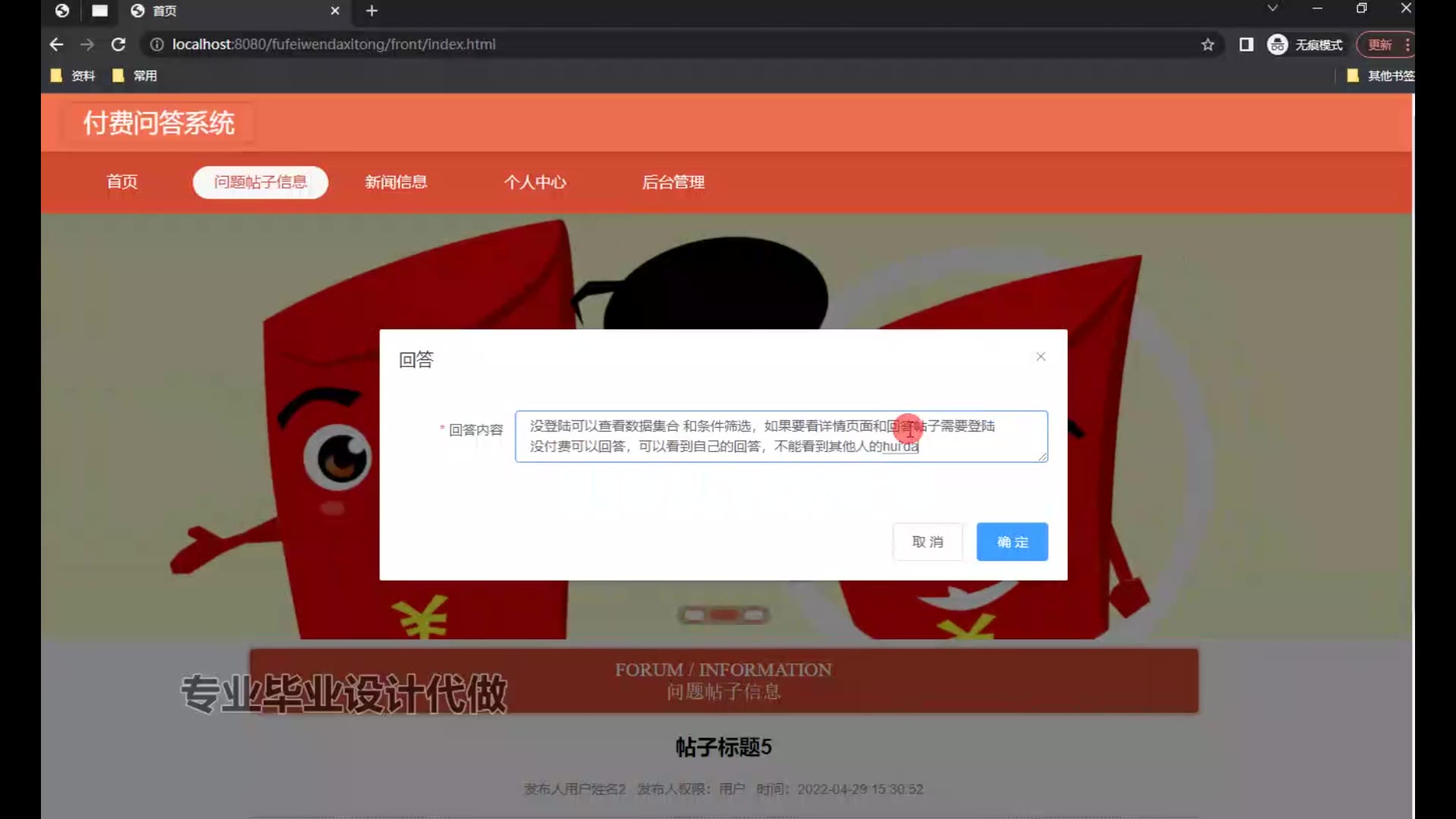Close the 回答 dialog with X
Viewport: 1456px width, 819px height.
coord(1040,356)
